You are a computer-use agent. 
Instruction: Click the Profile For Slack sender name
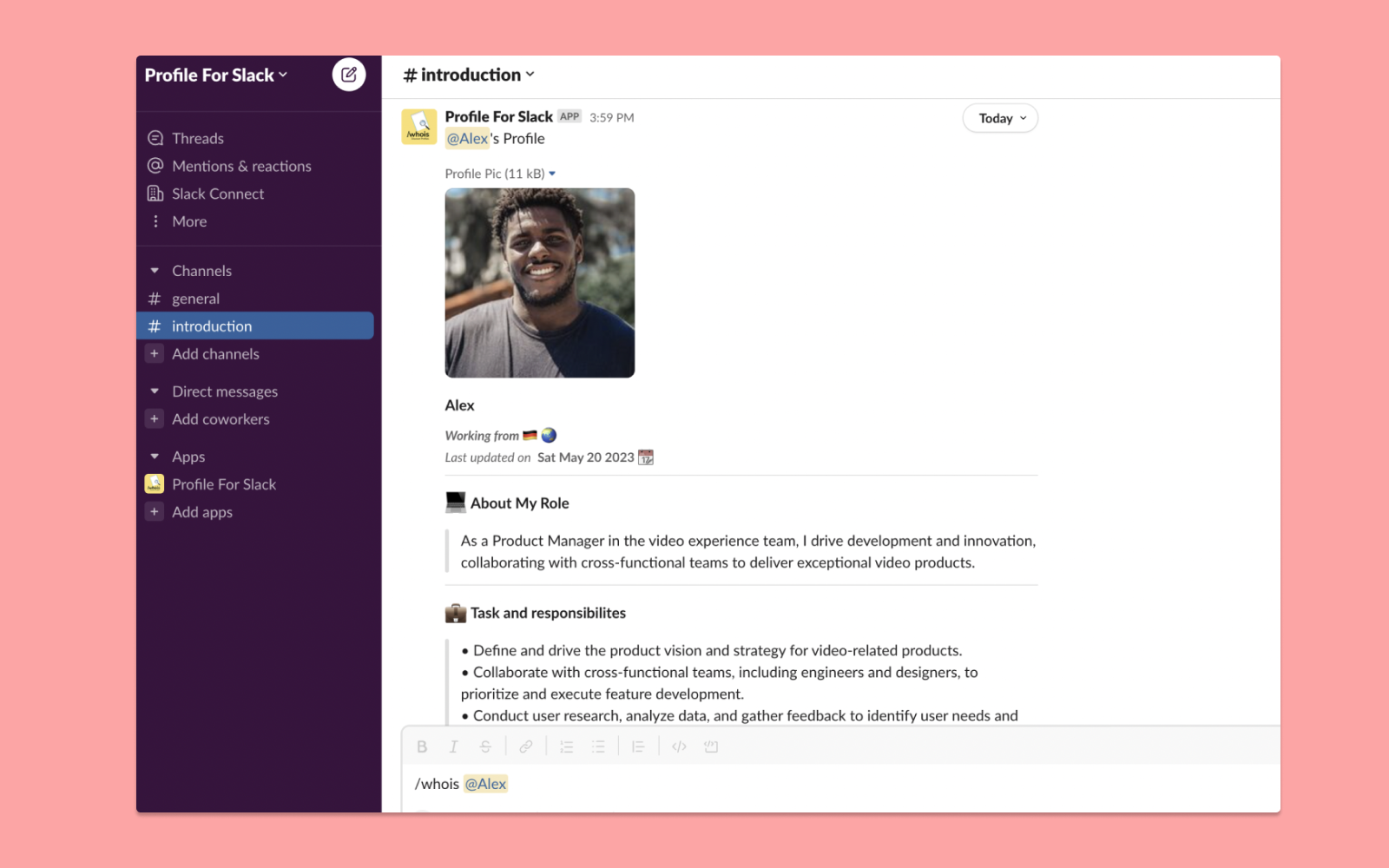click(499, 116)
